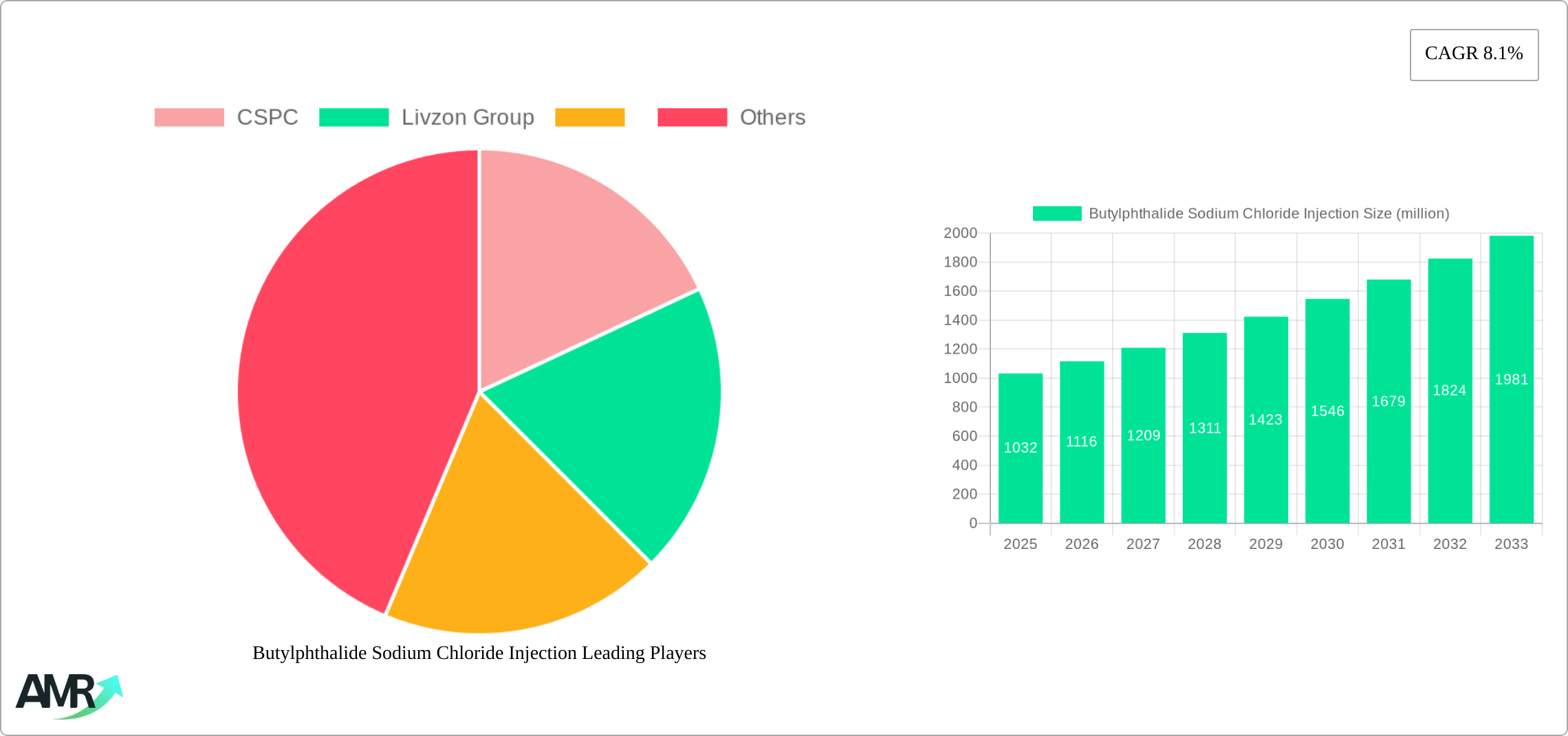Viewport: 1568px width, 736px height.
Task: Click the orange unlabeled legend swatch
Action: [x=589, y=118]
